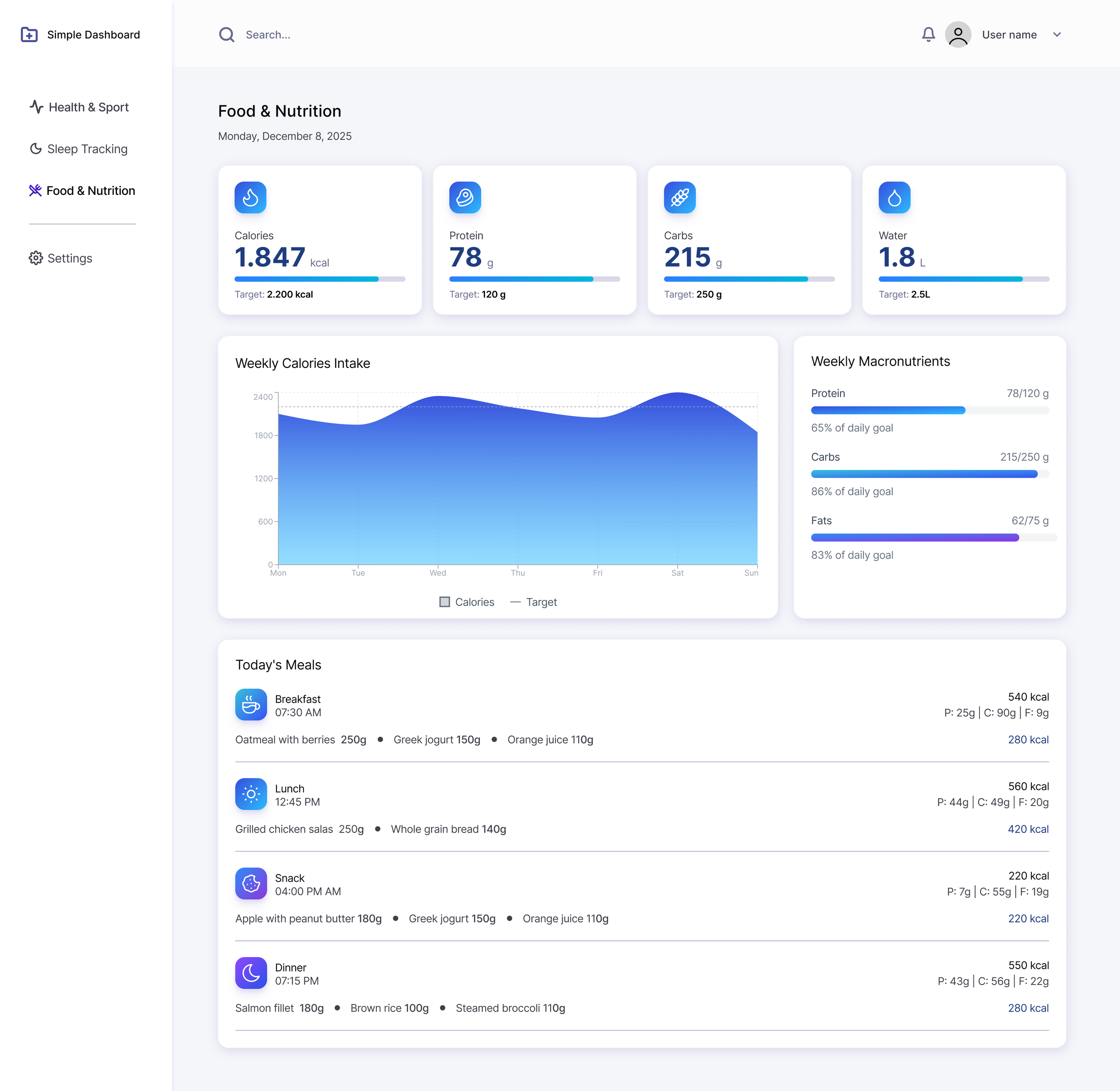Image resolution: width=1120 pixels, height=1091 pixels.
Task: Click the Lunch sun icon
Action: pos(251,793)
